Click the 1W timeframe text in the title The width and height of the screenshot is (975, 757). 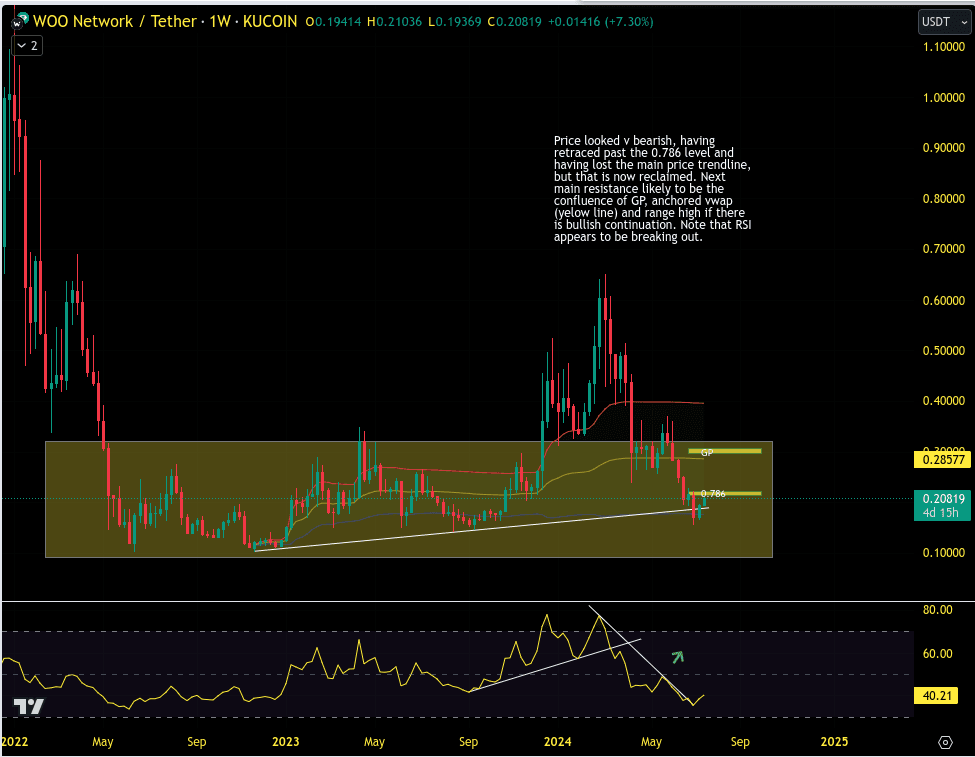[x=219, y=22]
